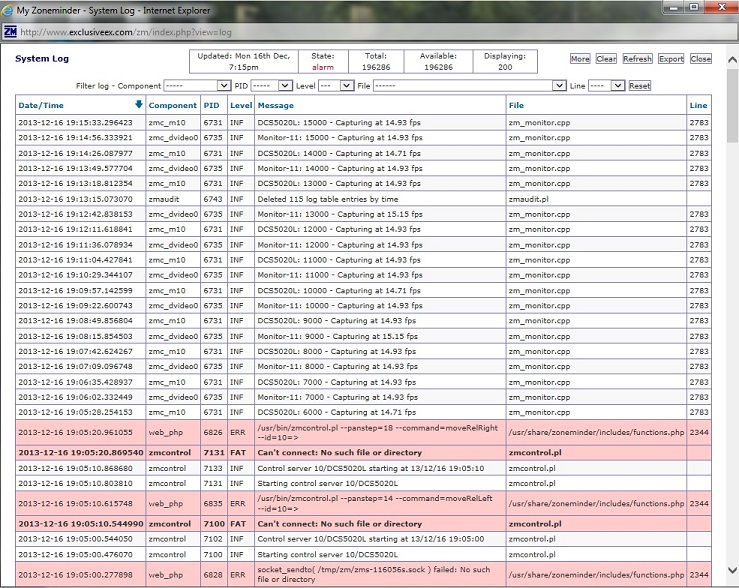
Task: Sort by PID column header
Action: point(212,106)
